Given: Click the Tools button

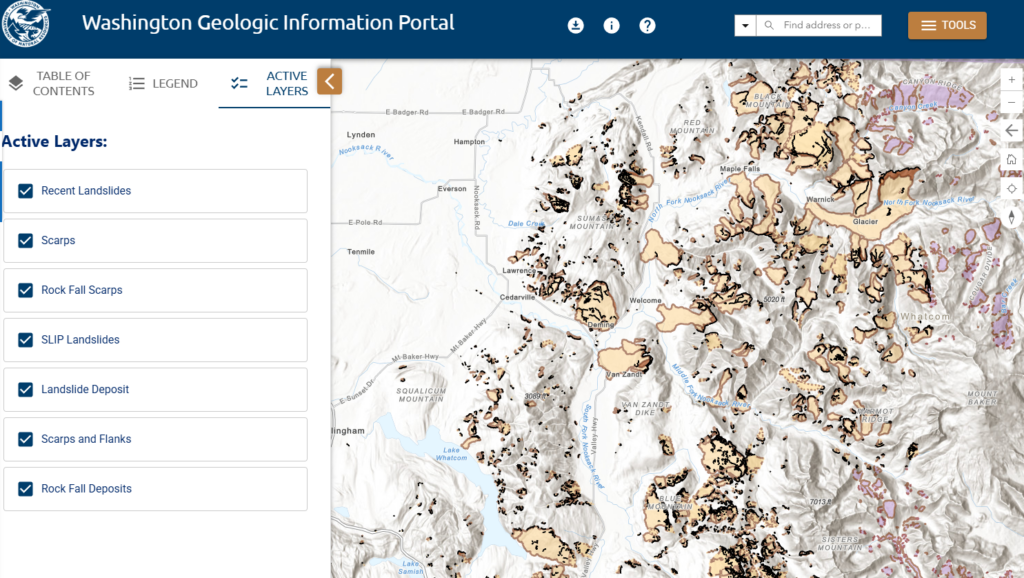Looking at the screenshot, I should click(946, 25).
